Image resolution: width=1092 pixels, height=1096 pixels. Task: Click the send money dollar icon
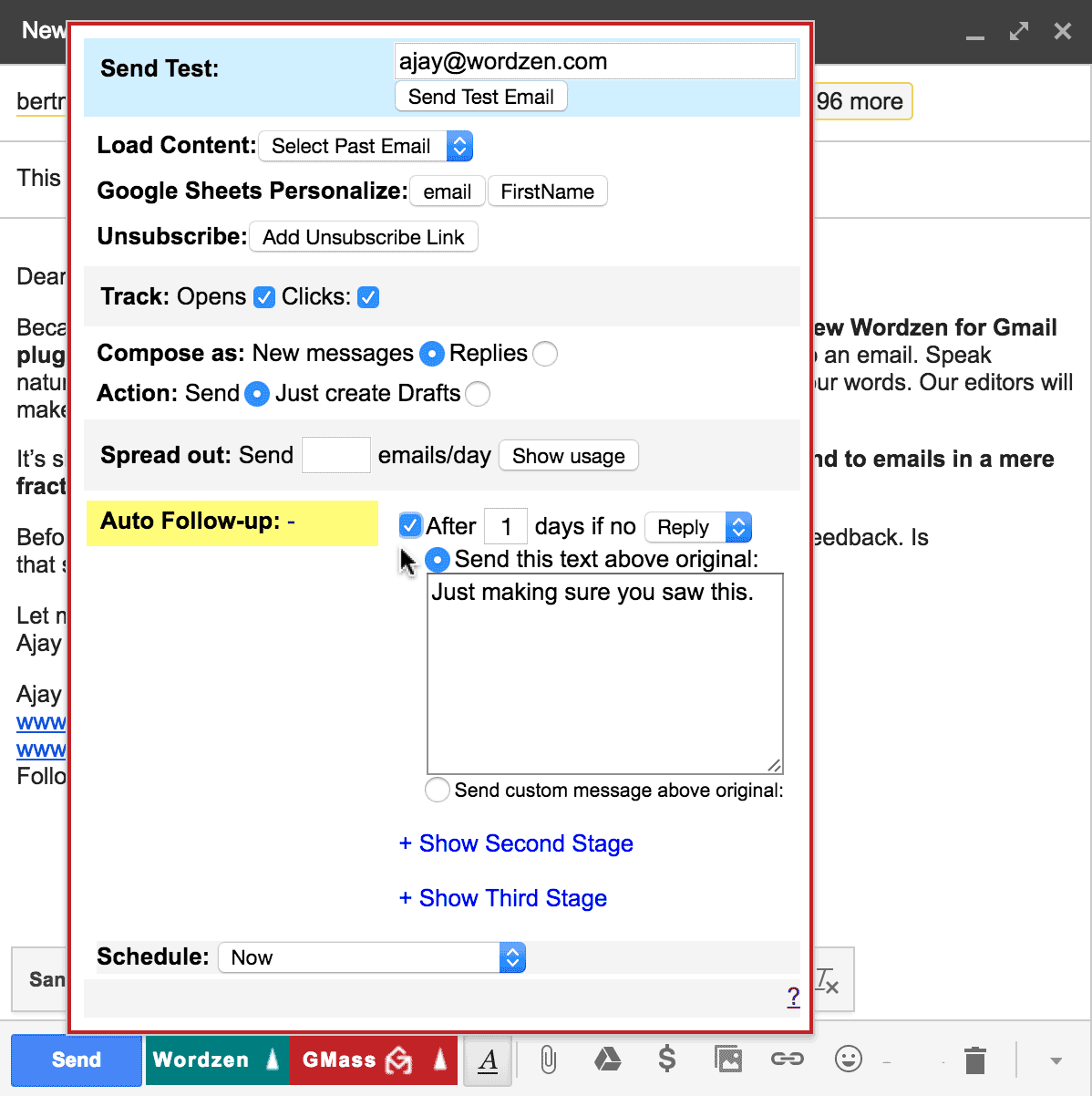click(667, 1059)
